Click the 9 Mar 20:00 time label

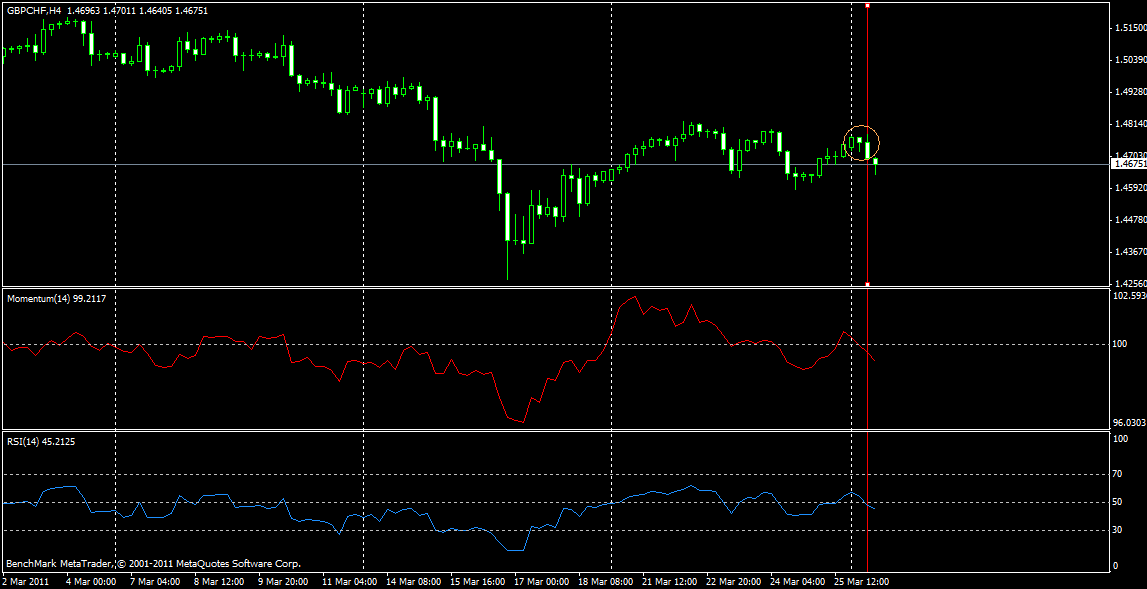pyautogui.click(x=284, y=582)
